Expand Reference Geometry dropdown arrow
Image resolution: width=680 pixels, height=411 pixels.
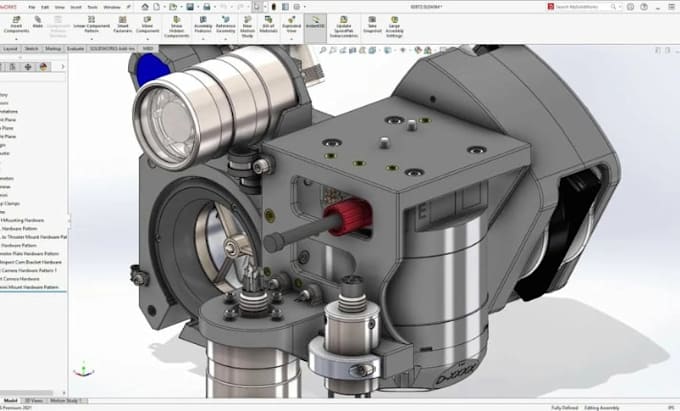[x=226, y=39]
